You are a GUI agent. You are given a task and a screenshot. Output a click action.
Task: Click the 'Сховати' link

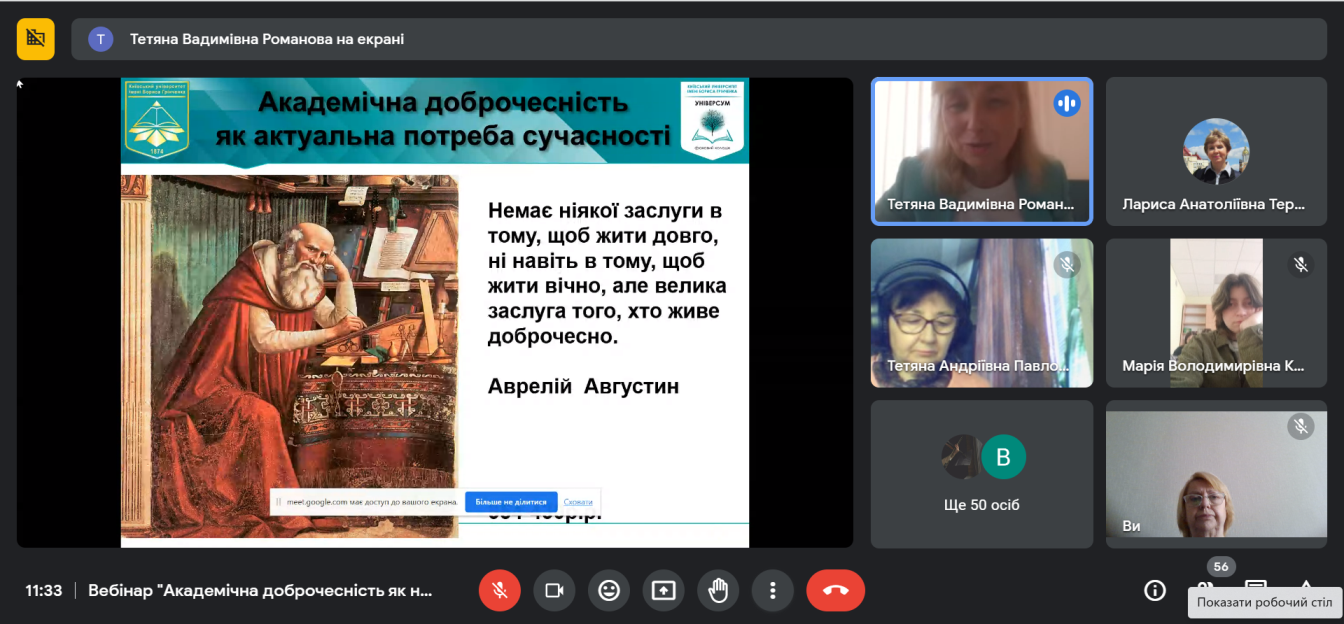click(578, 502)
